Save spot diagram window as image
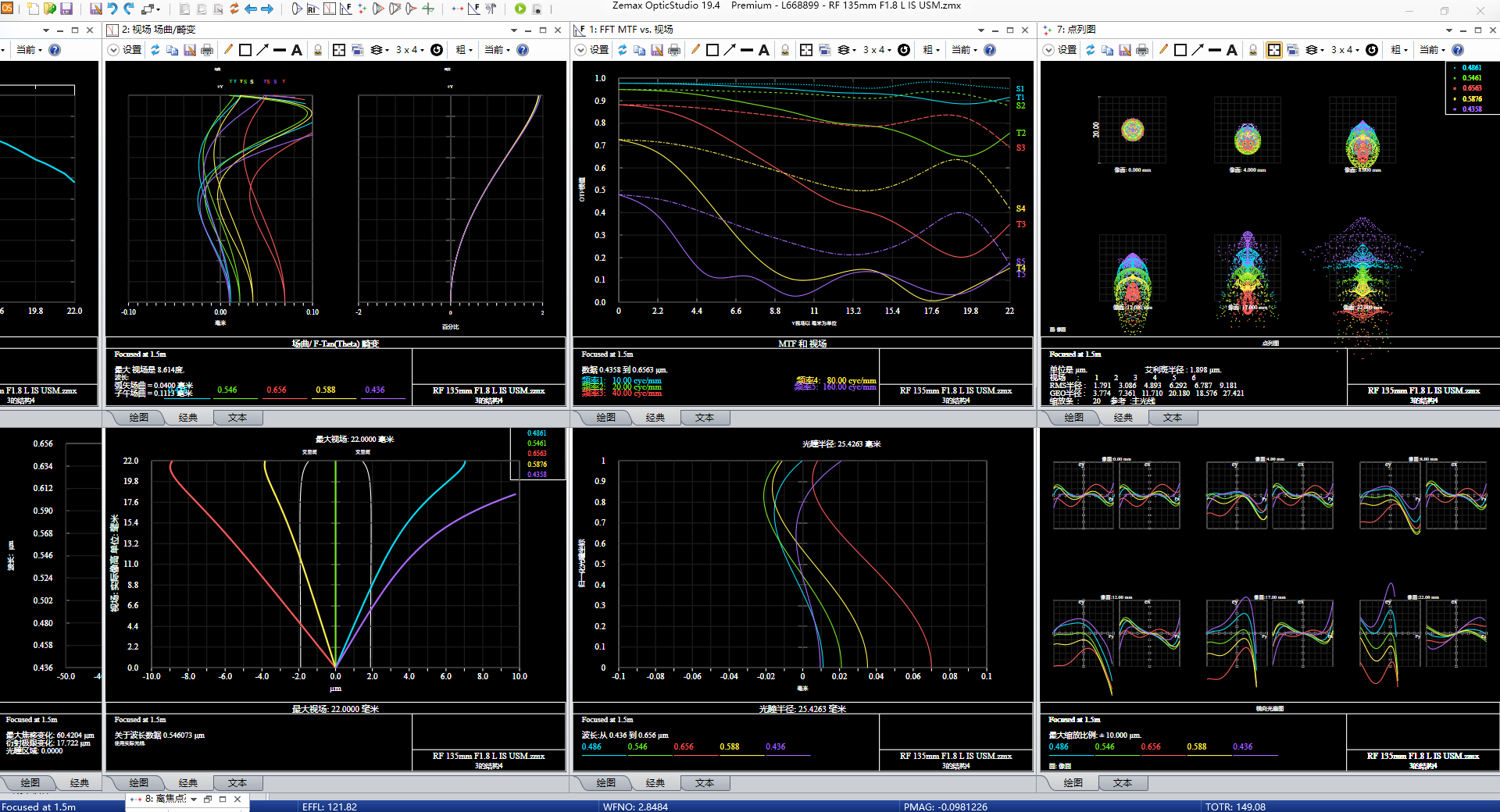 (x=1125, y=49)
